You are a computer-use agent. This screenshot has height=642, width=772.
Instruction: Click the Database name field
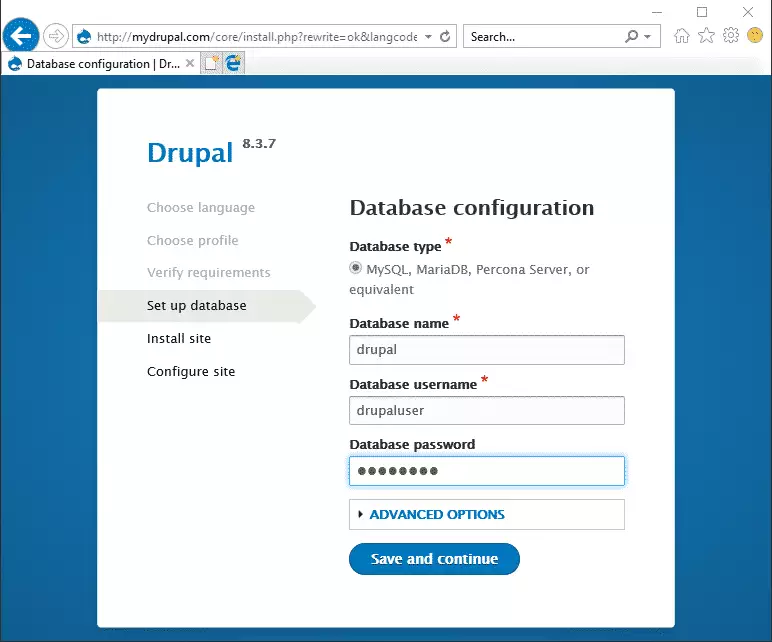coord(487,350)
